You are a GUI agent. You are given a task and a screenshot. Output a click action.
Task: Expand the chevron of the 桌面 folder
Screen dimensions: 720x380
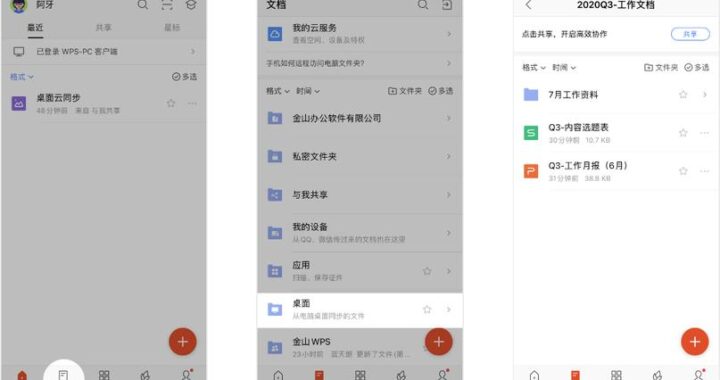coord(449,310)
